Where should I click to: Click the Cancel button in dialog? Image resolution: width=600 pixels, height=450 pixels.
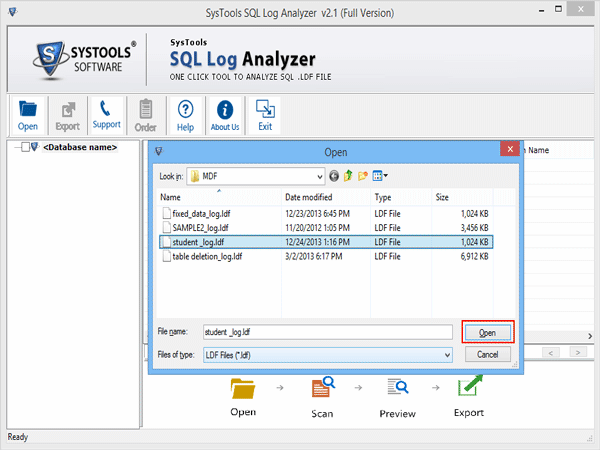[488, 354]
